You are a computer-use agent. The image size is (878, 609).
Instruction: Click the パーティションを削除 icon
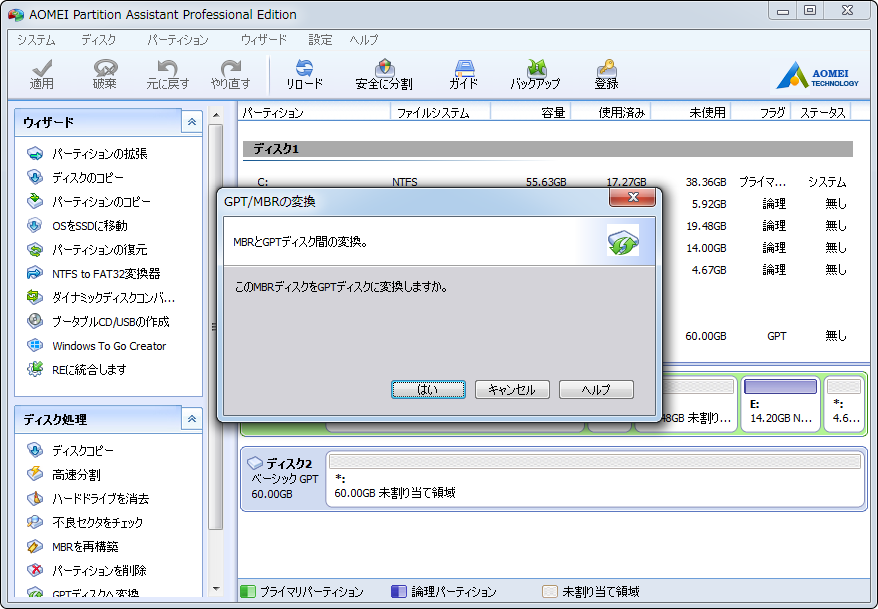tap(35, 570)
